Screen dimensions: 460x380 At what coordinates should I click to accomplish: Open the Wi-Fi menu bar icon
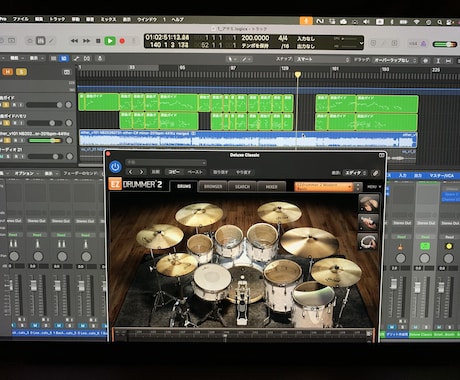tap(417, 22)
